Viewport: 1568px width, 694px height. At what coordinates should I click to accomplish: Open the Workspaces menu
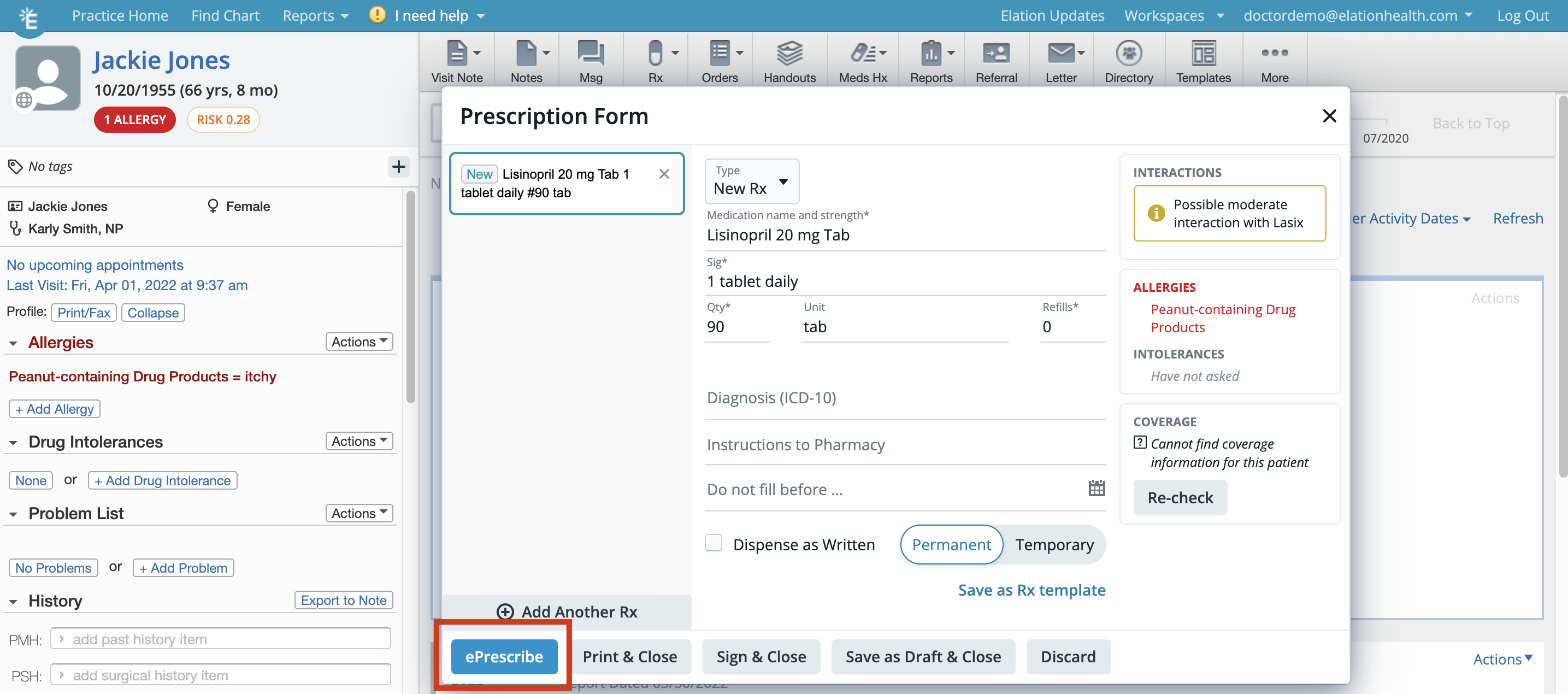(1173, 16)
